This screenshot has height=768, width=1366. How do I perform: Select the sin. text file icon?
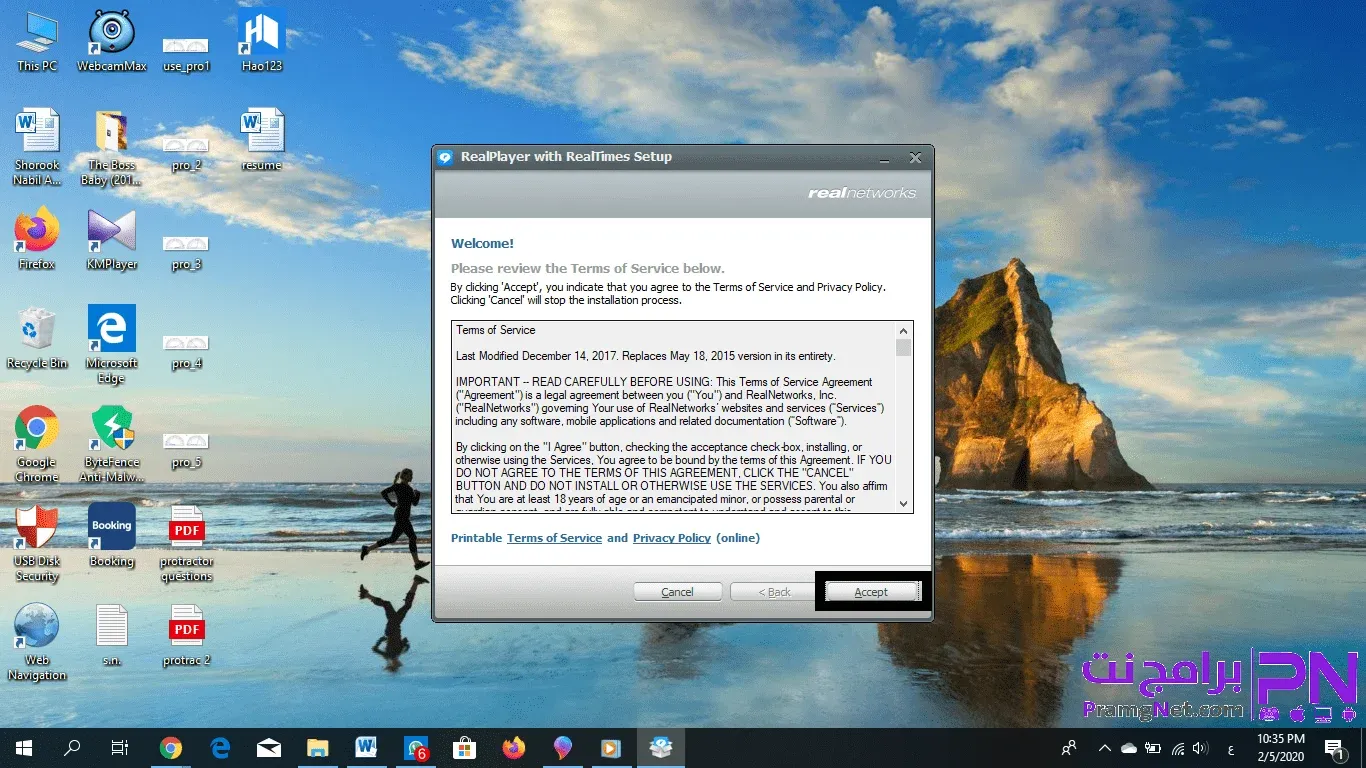pos(112,635)
